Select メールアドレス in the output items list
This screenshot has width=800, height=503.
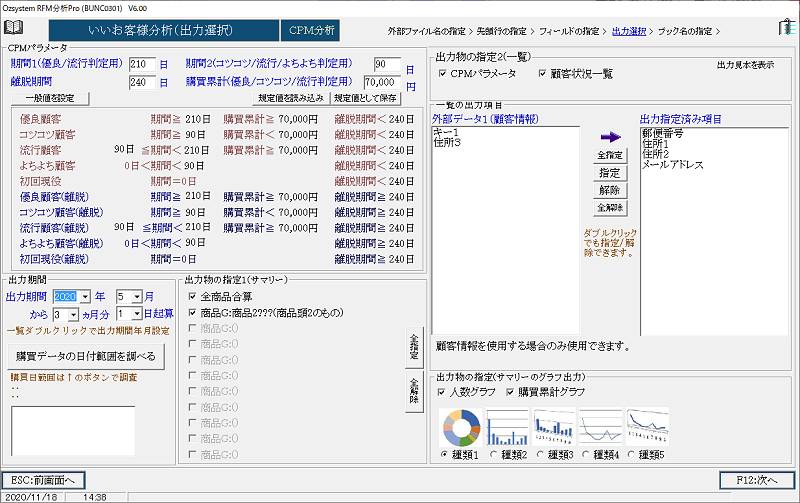675,164
